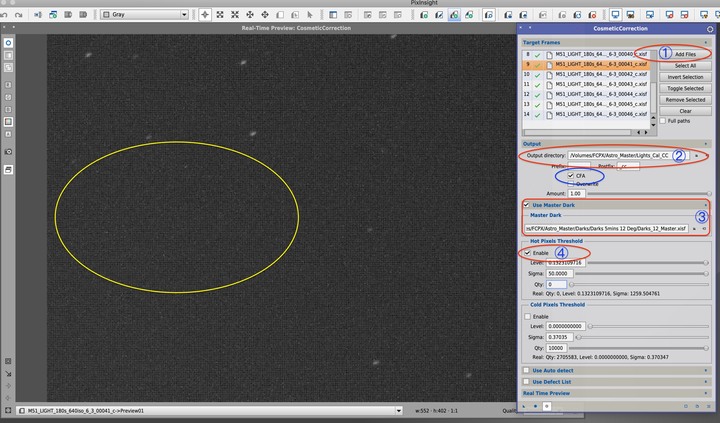The image size is (720, 423).
Task: Click the New Instance triangle icon at panel bottom
Action: 524,406
